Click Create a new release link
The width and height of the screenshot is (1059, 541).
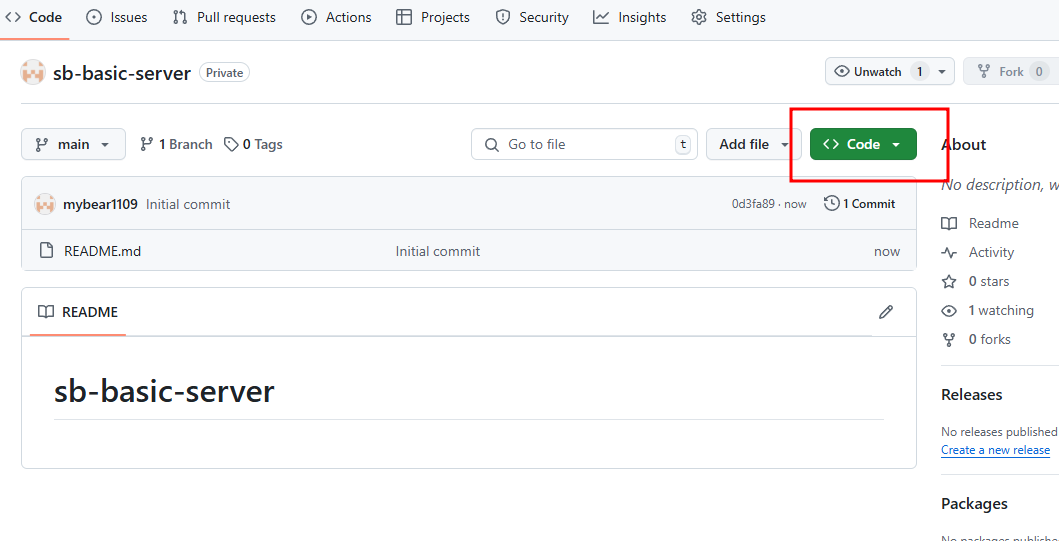[996, 450]
